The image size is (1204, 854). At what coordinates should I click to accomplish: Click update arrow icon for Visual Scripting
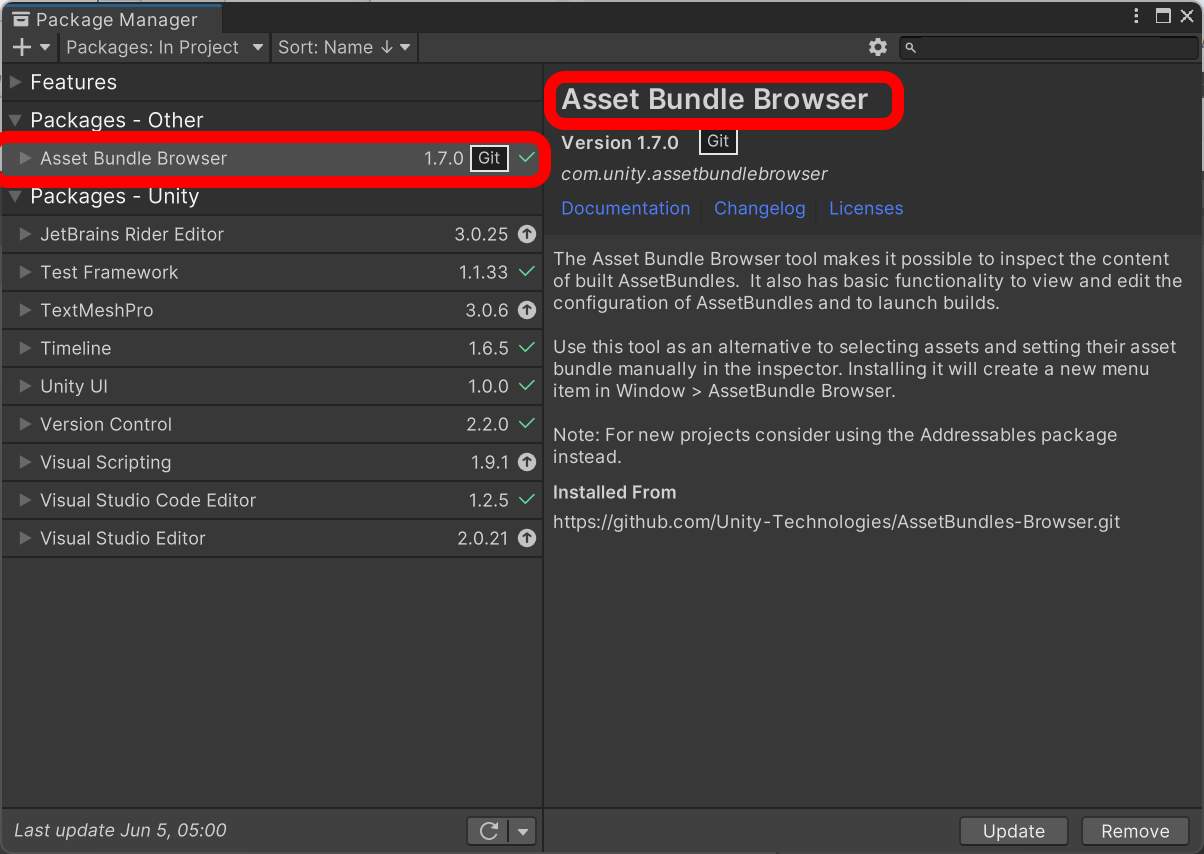(527, 462)
